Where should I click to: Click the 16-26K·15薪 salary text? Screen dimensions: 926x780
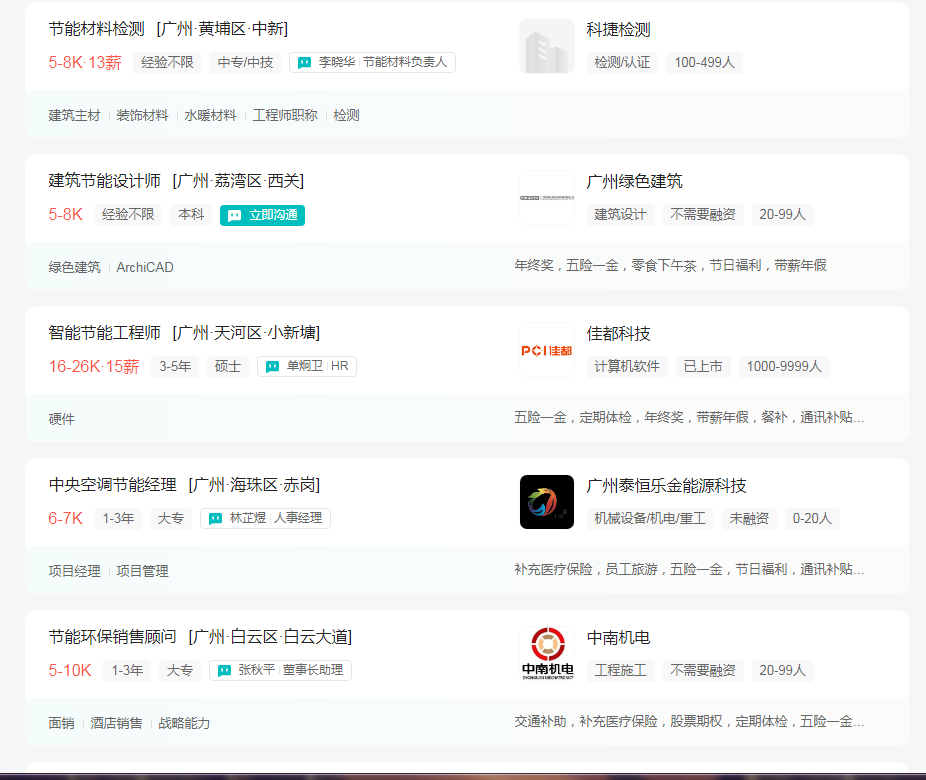(x=94, y=367)
